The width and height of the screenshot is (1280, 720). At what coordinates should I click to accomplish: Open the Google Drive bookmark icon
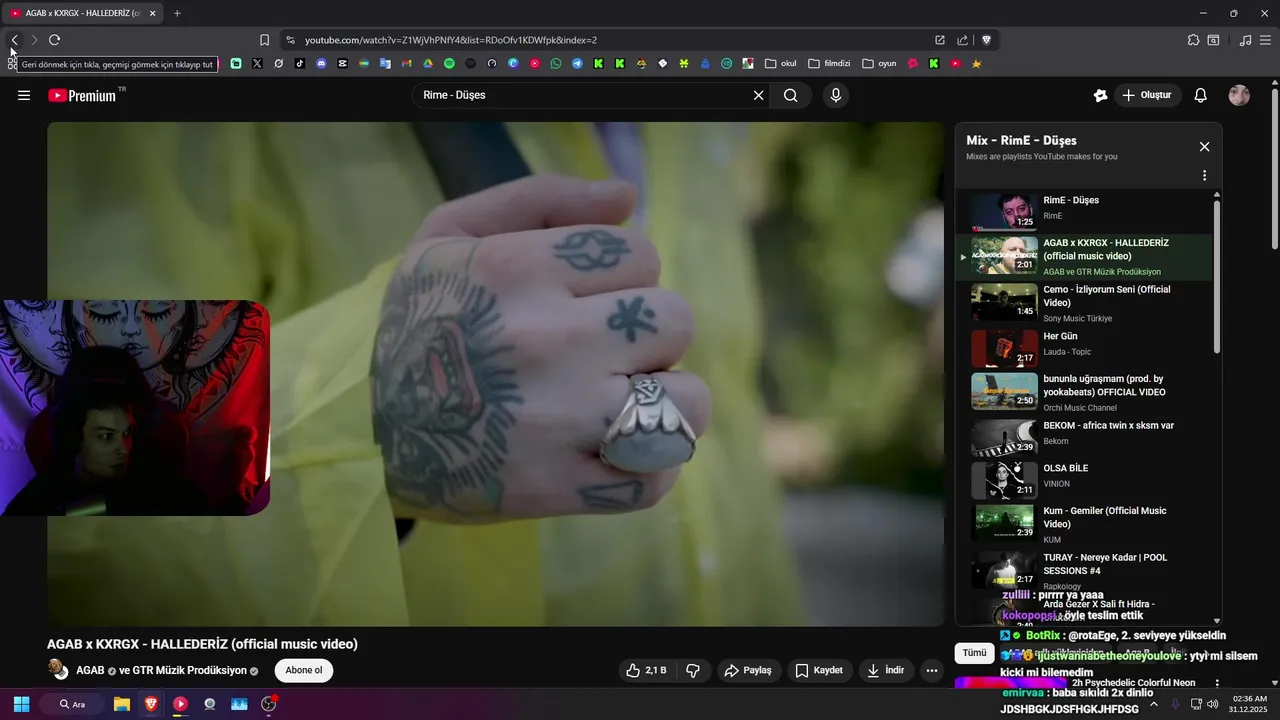point(428,63)
